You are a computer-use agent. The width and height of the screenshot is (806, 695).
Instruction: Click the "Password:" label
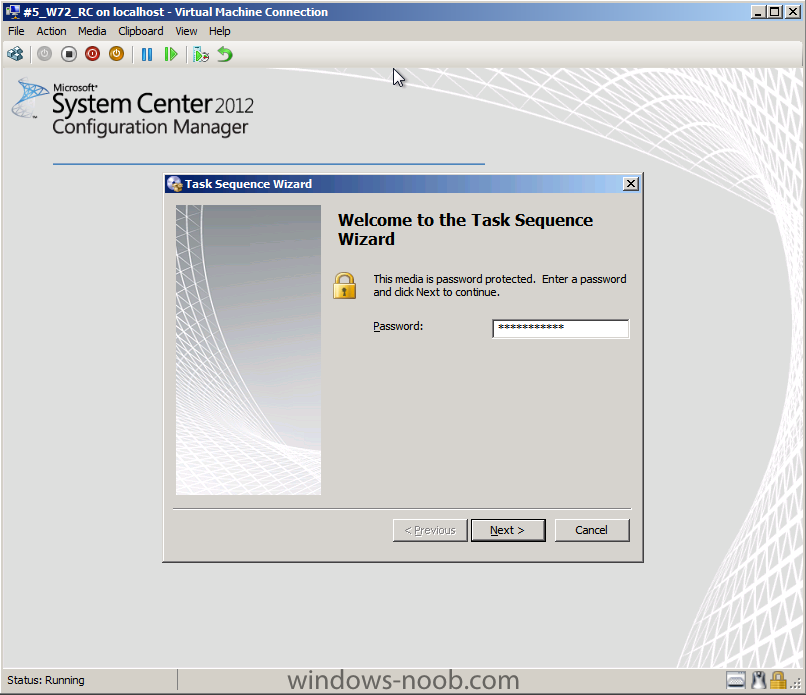(x=398, y=326)
